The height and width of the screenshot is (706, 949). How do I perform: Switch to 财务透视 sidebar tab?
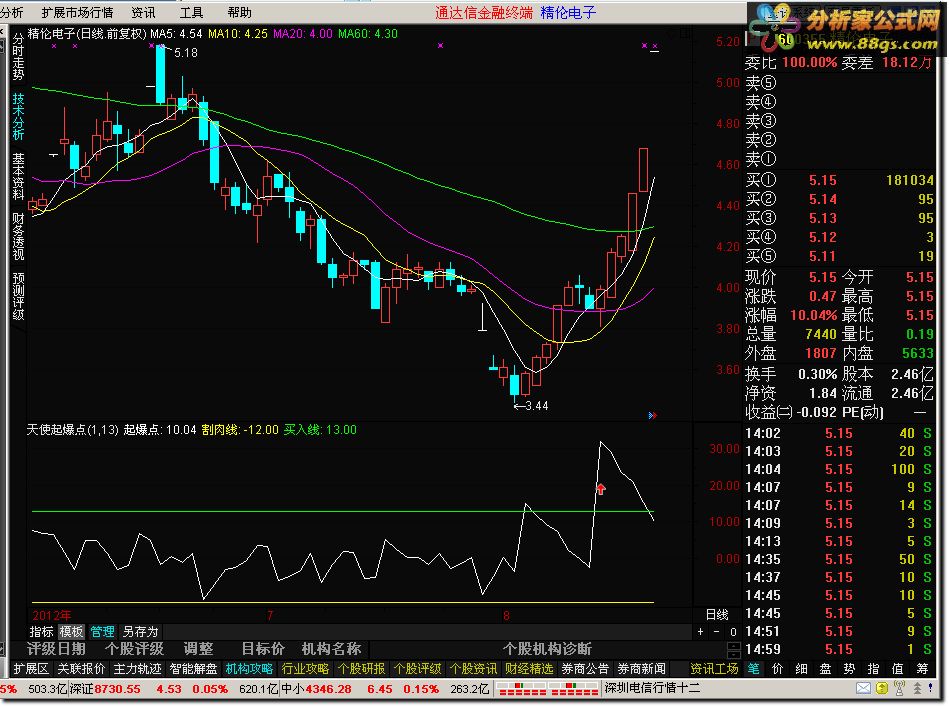pyautogui.click(x=18, y=236)
